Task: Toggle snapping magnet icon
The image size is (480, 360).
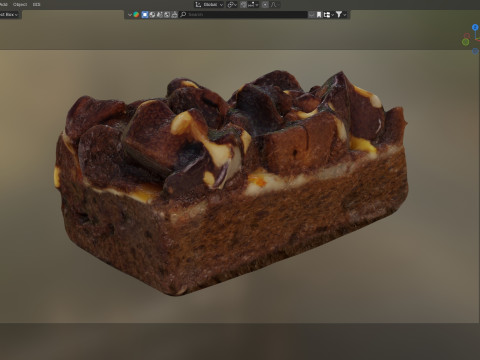Action: 243,5
